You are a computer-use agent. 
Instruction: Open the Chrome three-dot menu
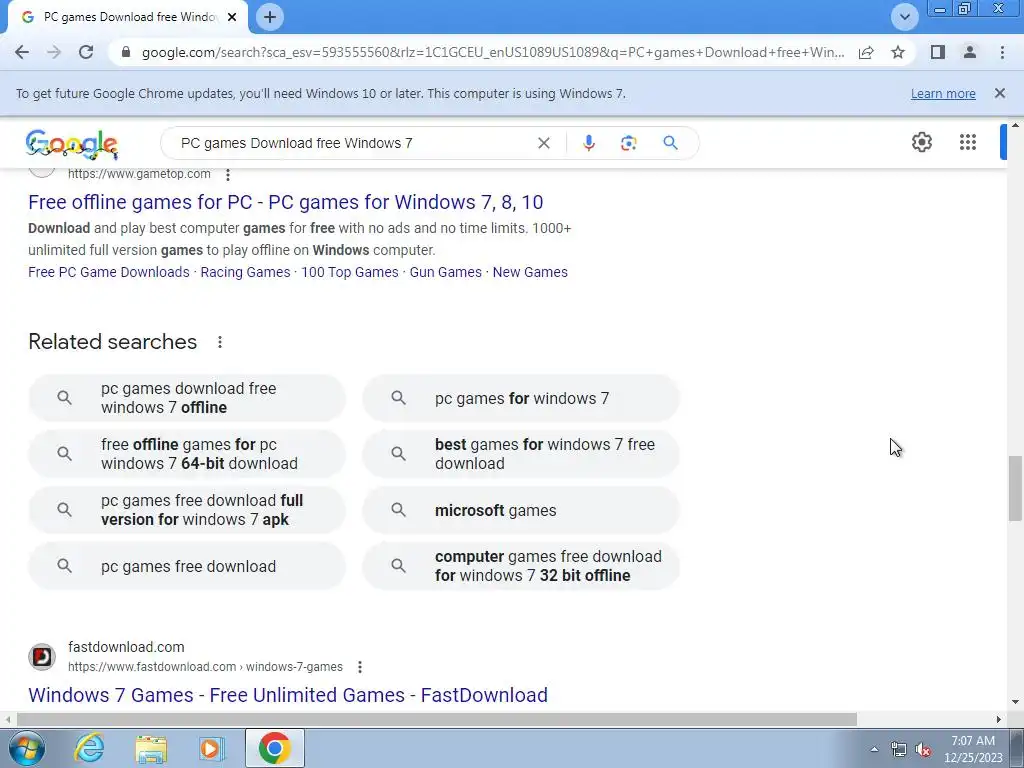1002,52
